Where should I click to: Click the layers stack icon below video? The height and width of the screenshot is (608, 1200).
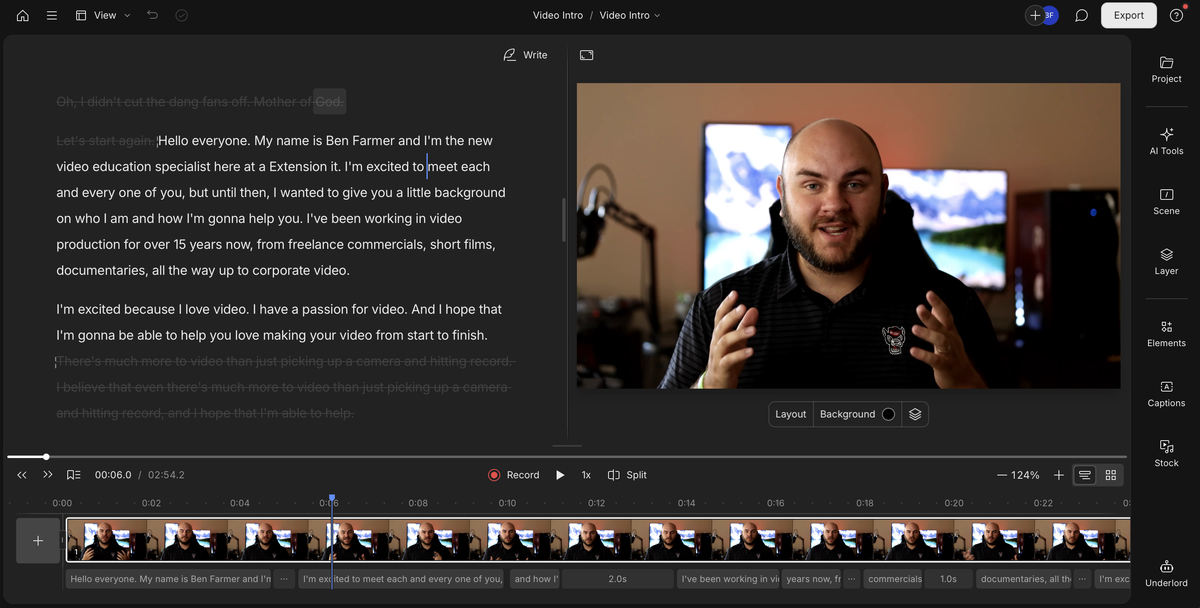(x=915, y=414)
